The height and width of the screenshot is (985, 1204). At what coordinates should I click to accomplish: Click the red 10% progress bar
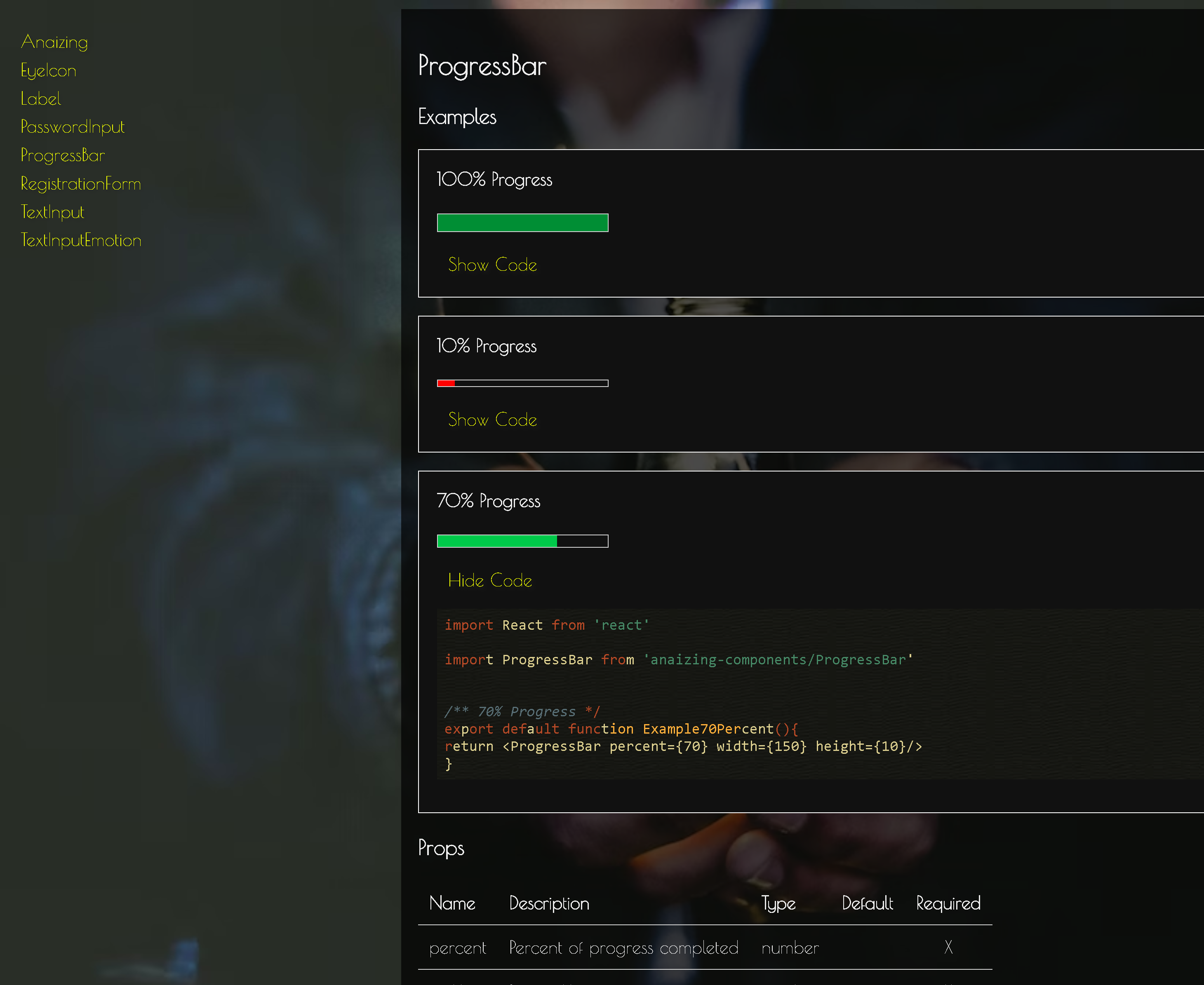pos(522,383)
